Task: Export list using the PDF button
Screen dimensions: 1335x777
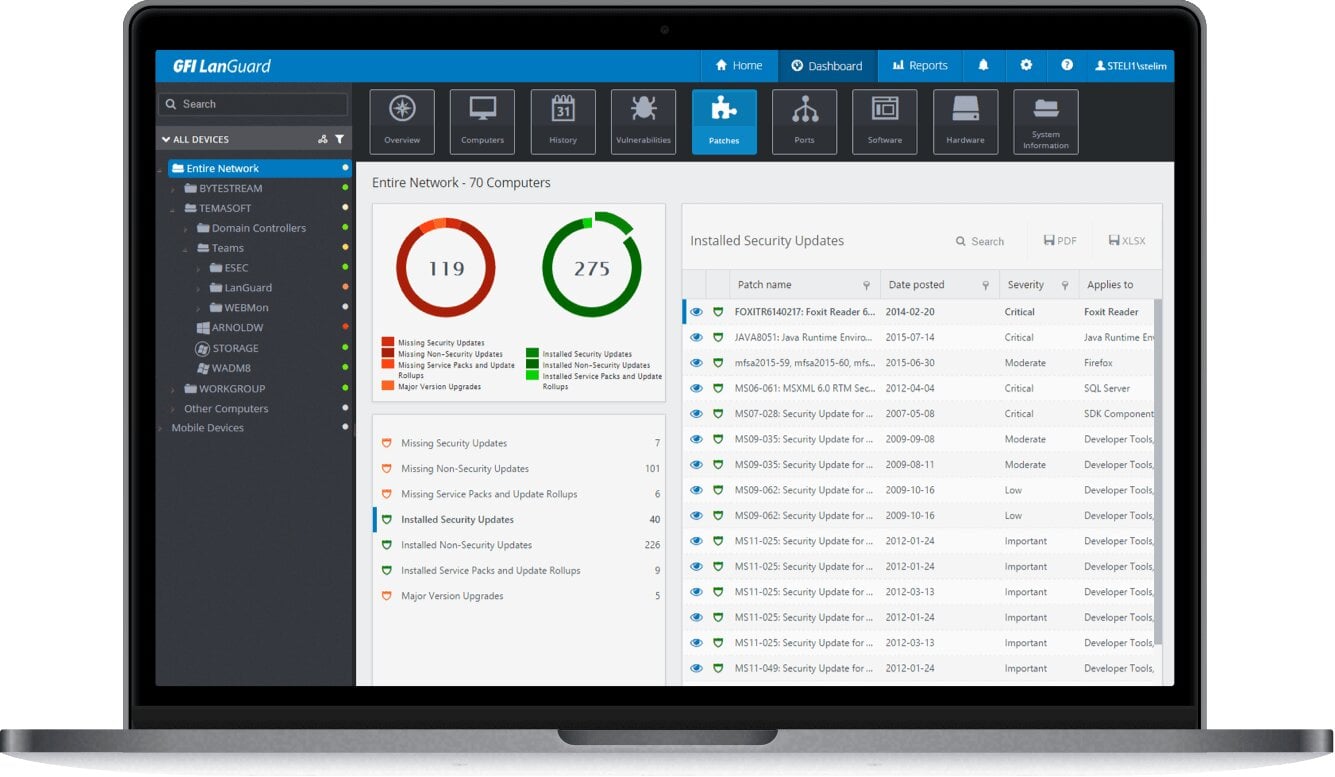Action: coord(1060,241)
